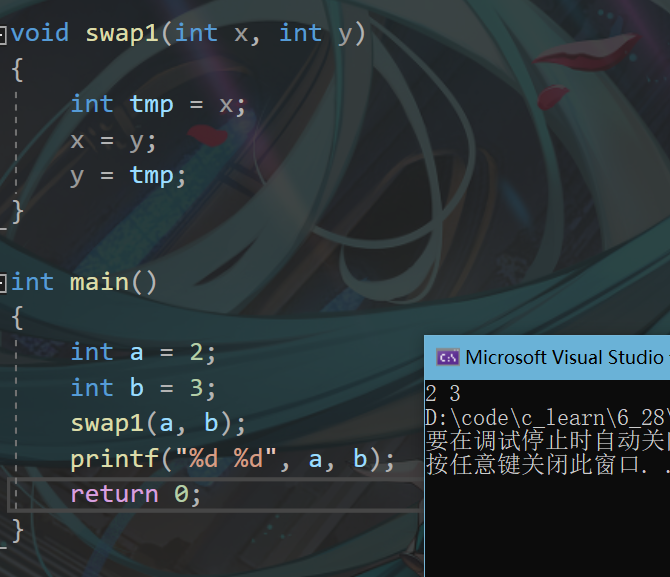This screenshot has width=670, height=577.
Task: Click the 'int main()' declaration
Action: click(x=84, y=283)
